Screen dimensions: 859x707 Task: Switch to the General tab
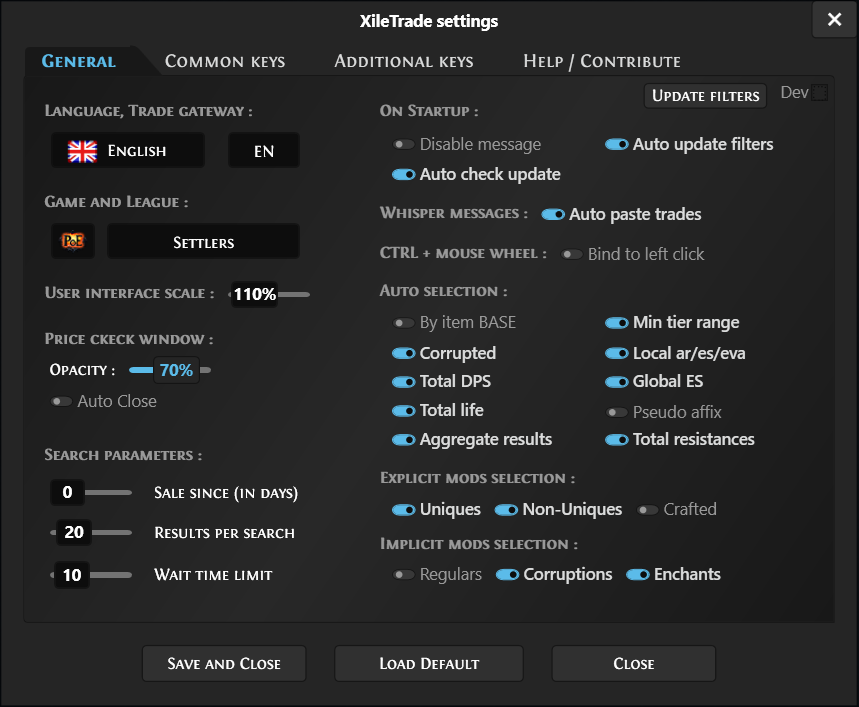click(79, 61)
